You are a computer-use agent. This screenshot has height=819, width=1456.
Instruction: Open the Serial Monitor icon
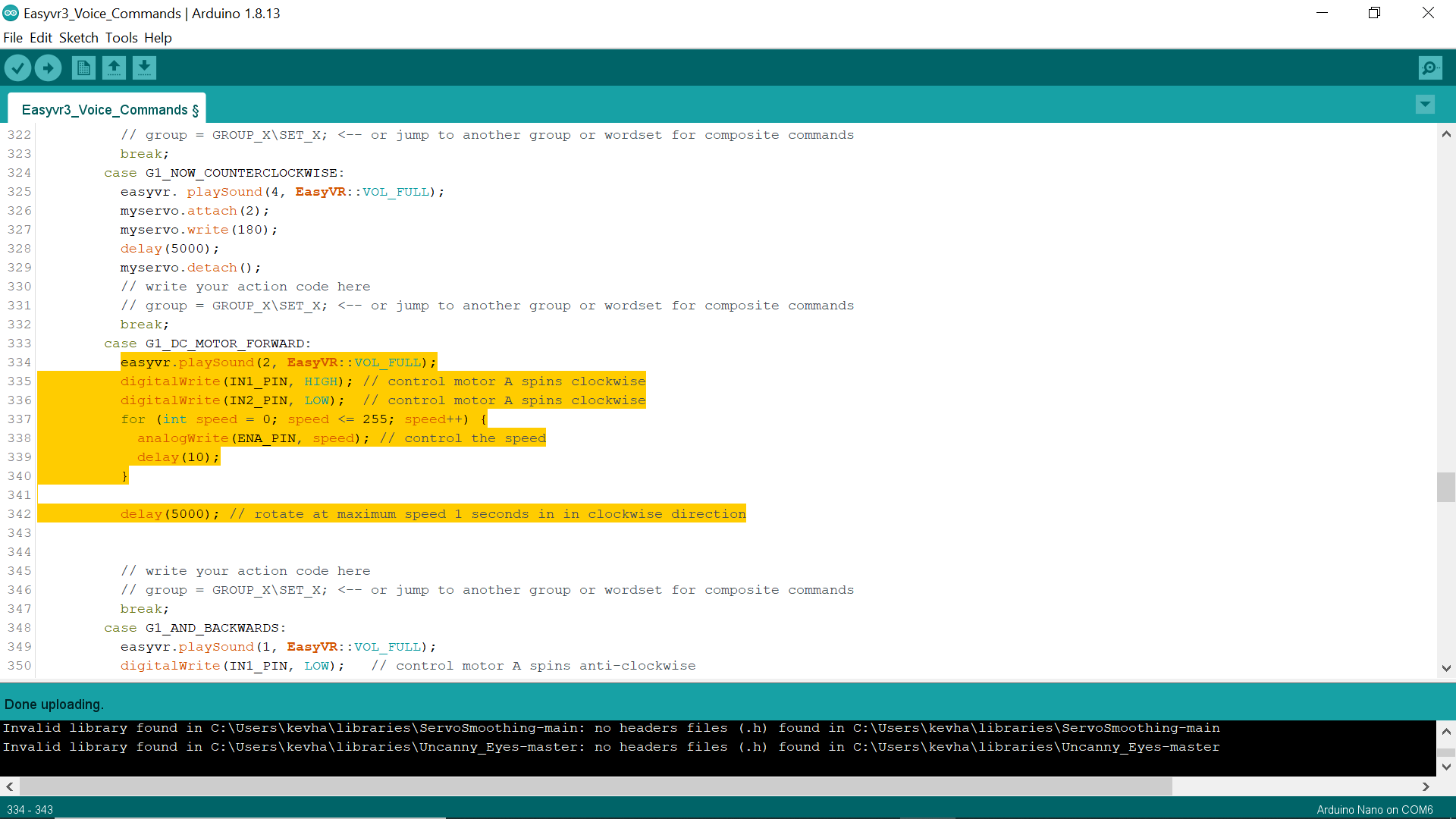coord(1430,67)
